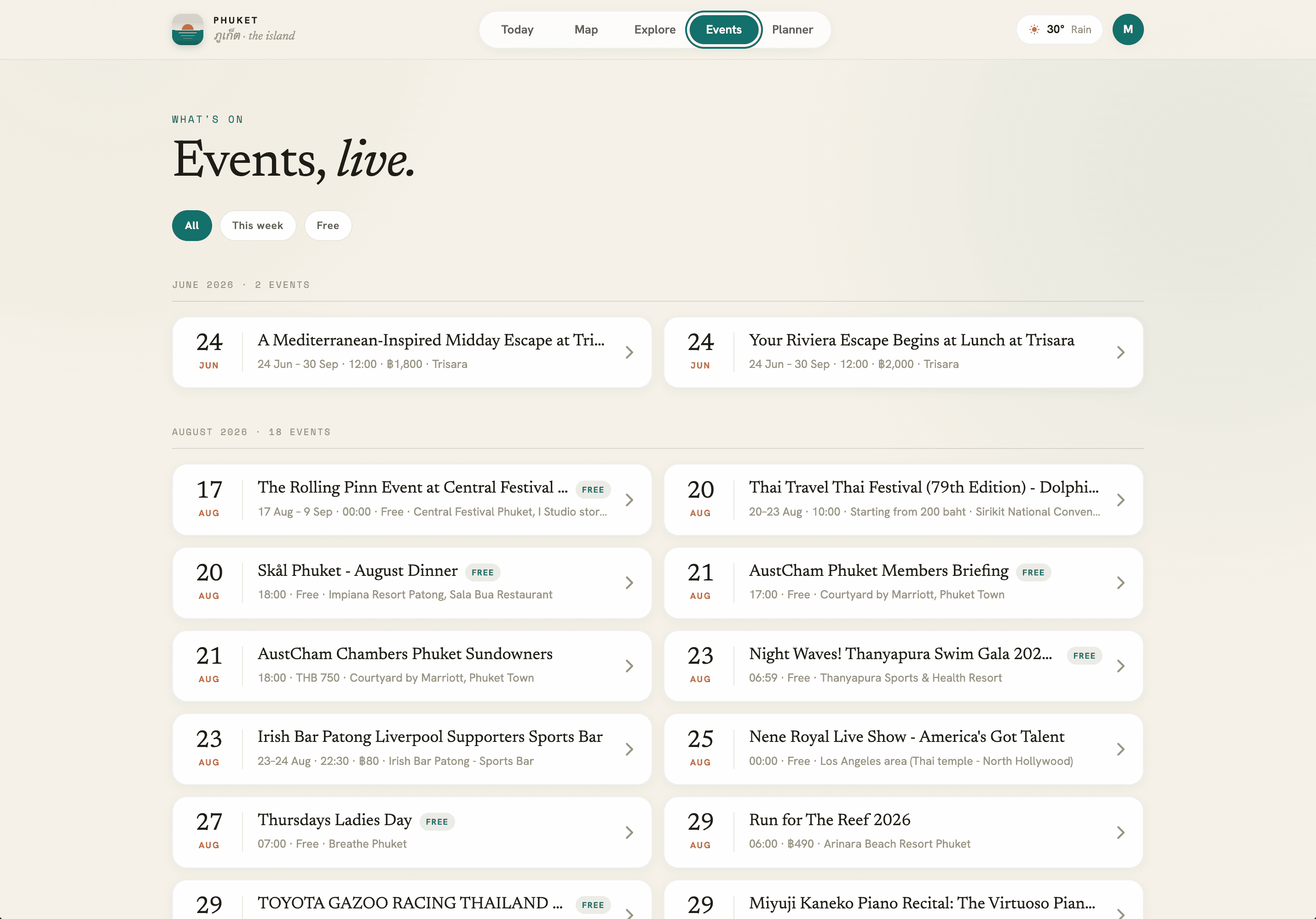Click FREE badge on Thursdays Ladies Day
The image size is (1316, 919).
click(437, 821)
